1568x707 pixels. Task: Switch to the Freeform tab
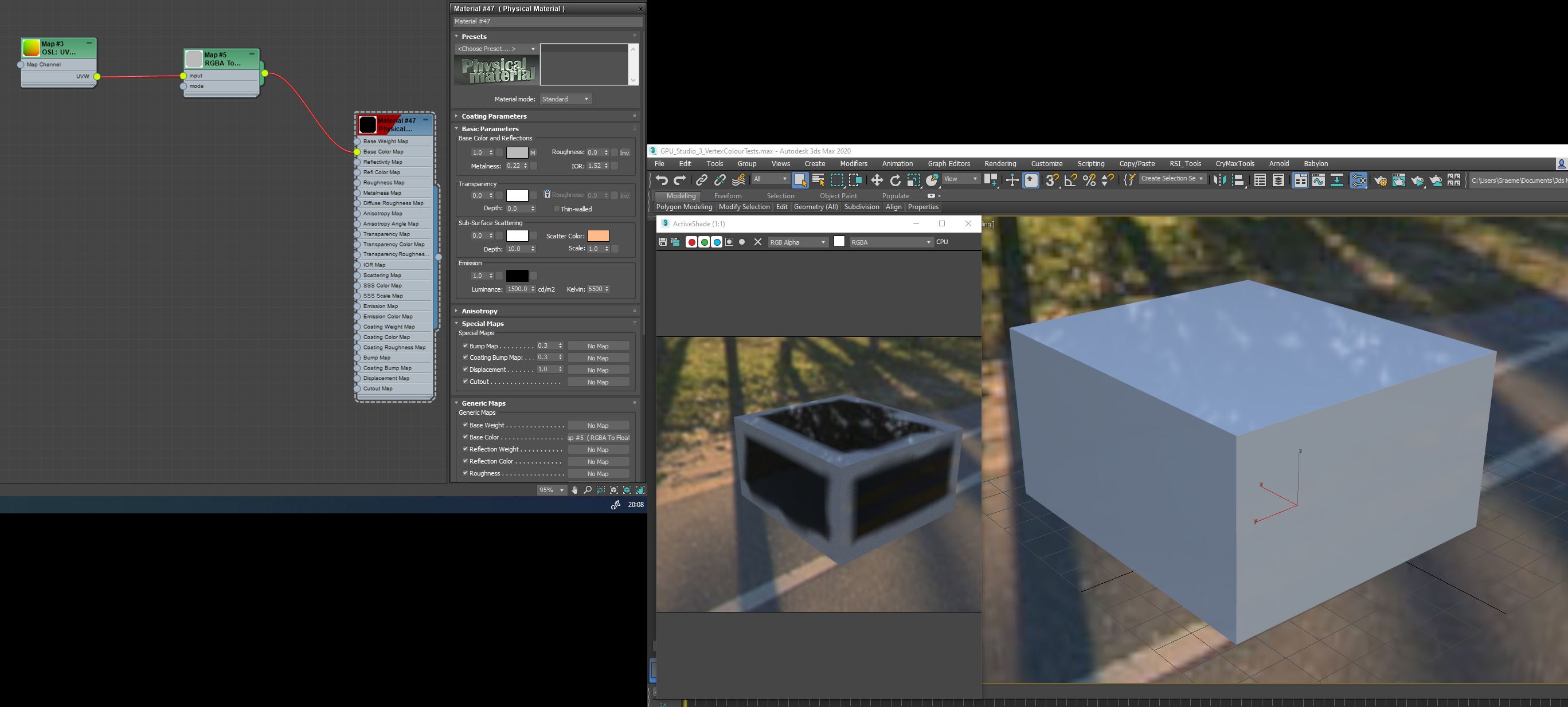[x=728, y=196]
